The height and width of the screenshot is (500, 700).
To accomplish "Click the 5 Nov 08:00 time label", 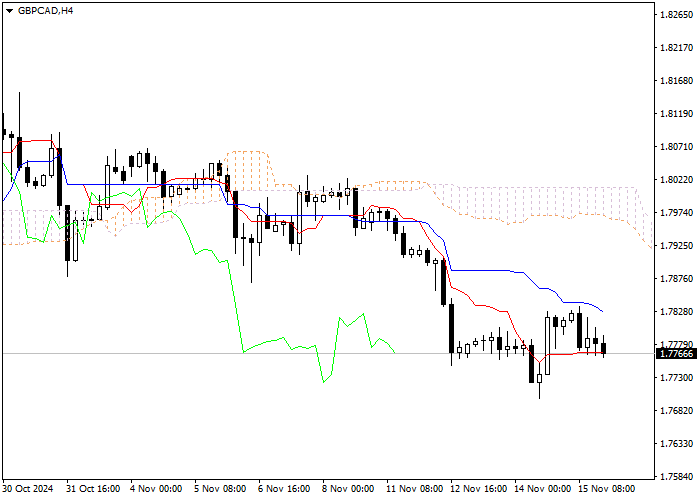I will (x=221, y=489).
